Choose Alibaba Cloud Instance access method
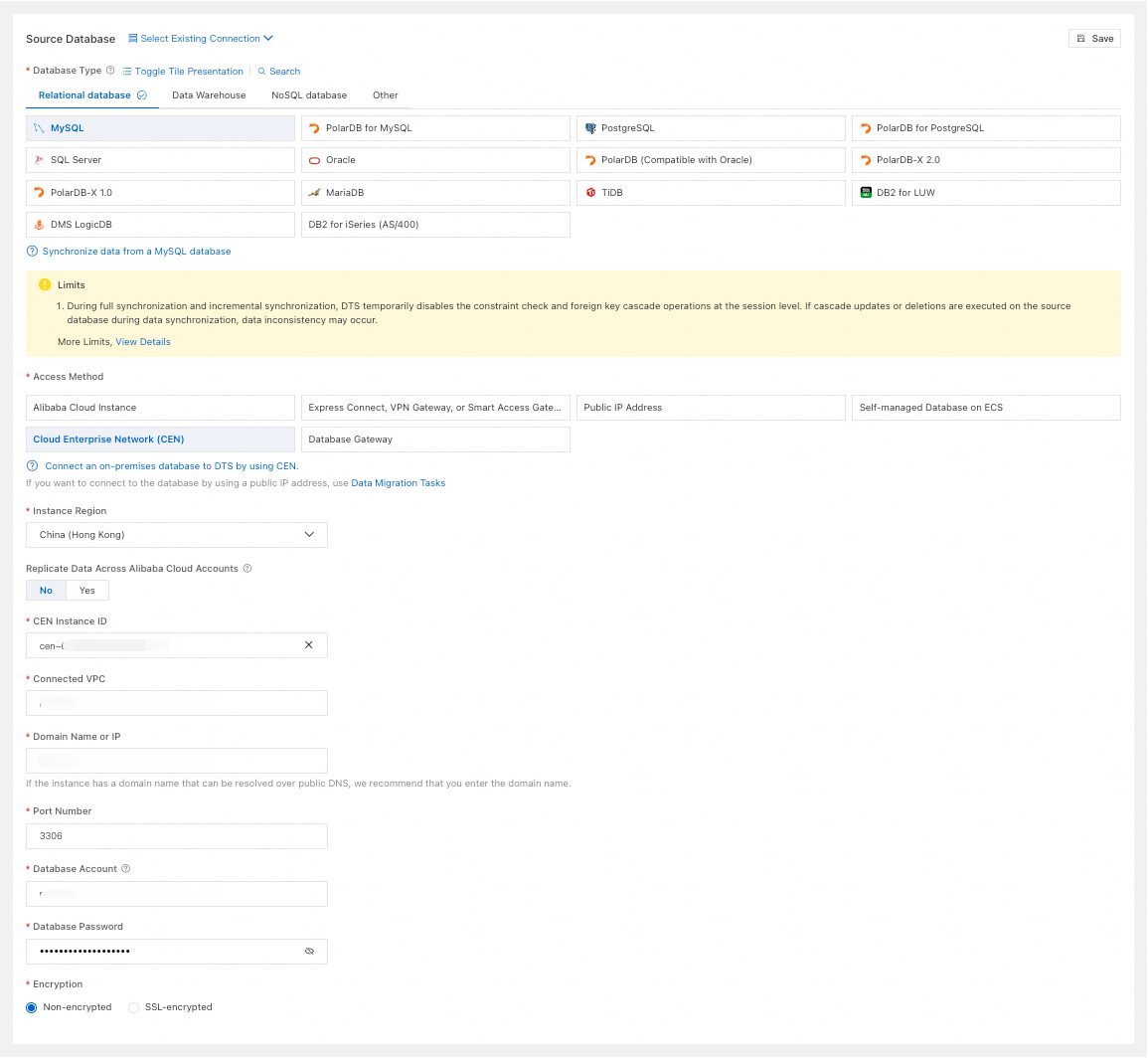The height and width of the screenshot is (1058, 1148). click(160, 408)
